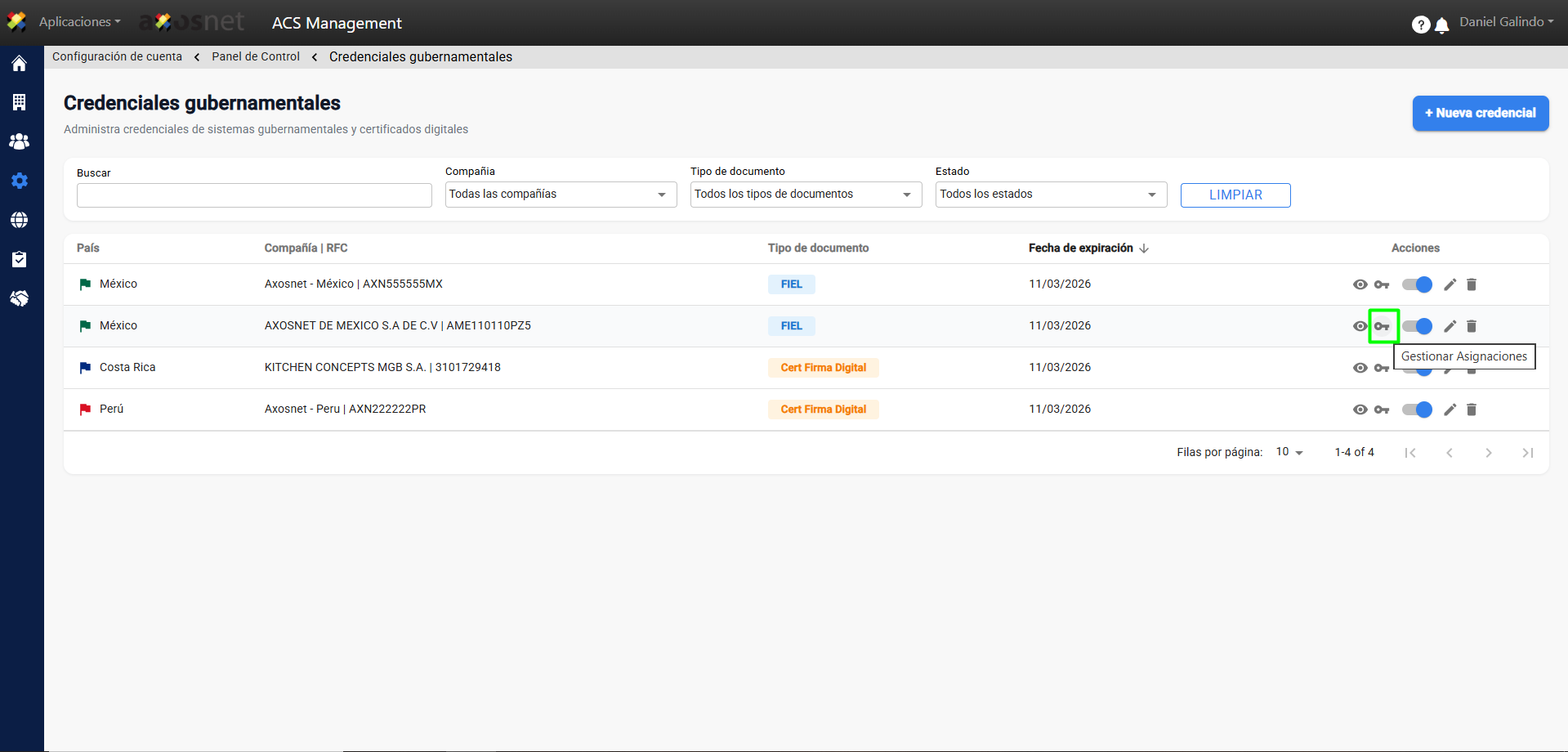Open the users group icon in sidebar
This screenshot has width=1568, height=752.
[20, 141]
